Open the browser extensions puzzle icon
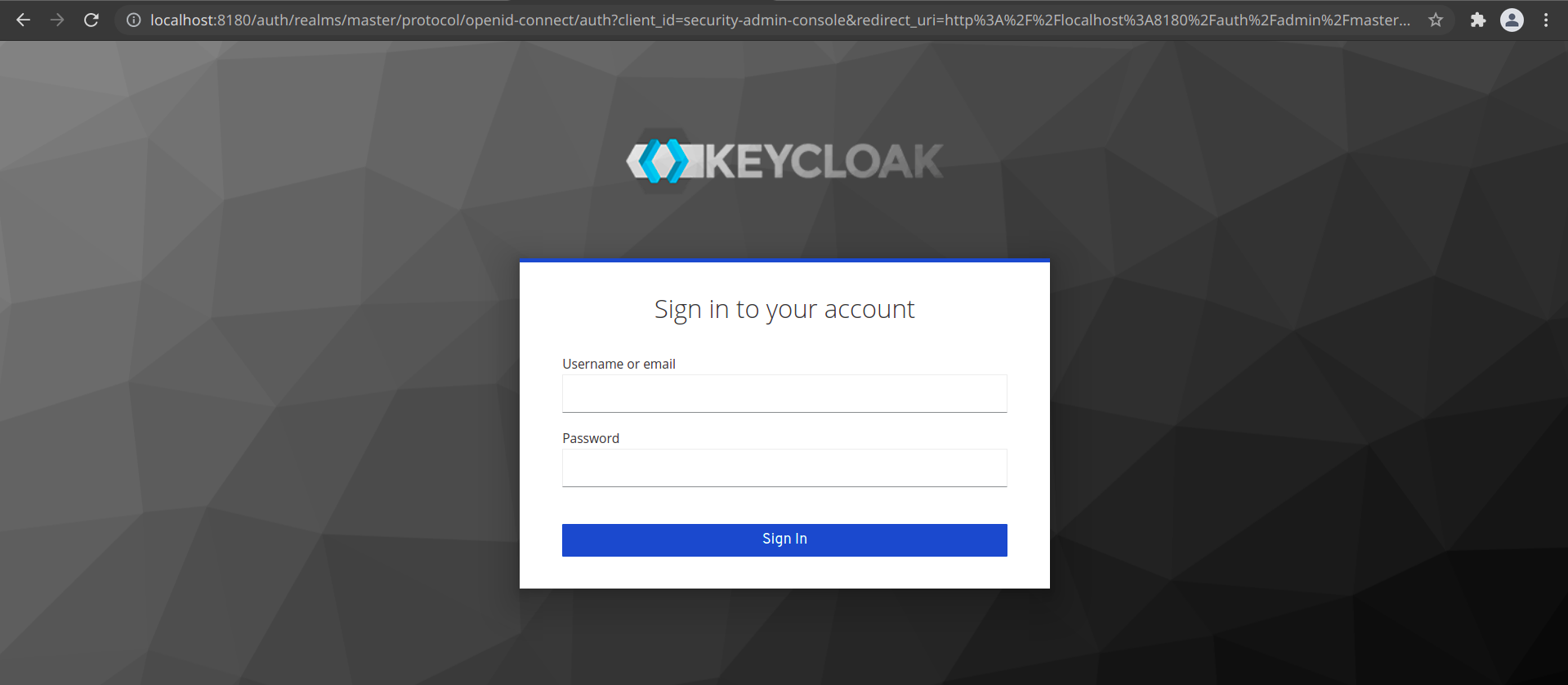1568x685 pixels. (1478, 20)
